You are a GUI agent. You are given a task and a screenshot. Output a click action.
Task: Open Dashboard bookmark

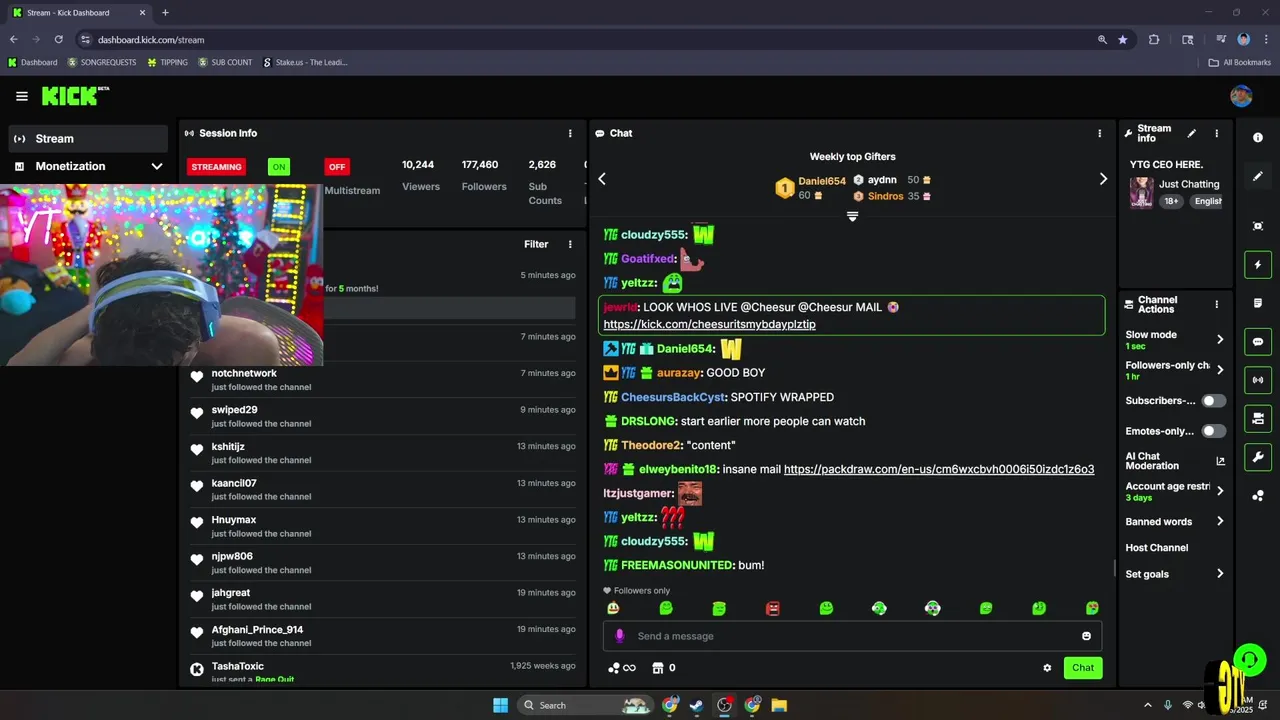click(x=33, y=62)
